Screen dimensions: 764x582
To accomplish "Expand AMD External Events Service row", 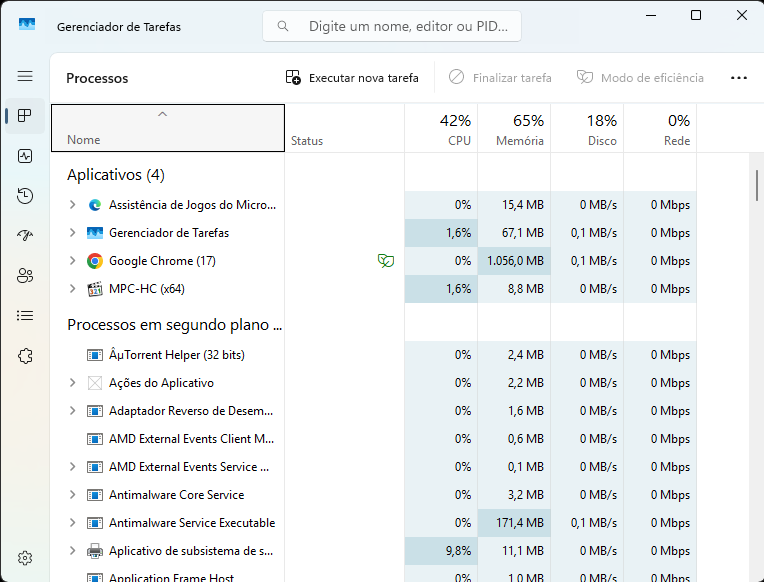I will click(x=73, y=467).
